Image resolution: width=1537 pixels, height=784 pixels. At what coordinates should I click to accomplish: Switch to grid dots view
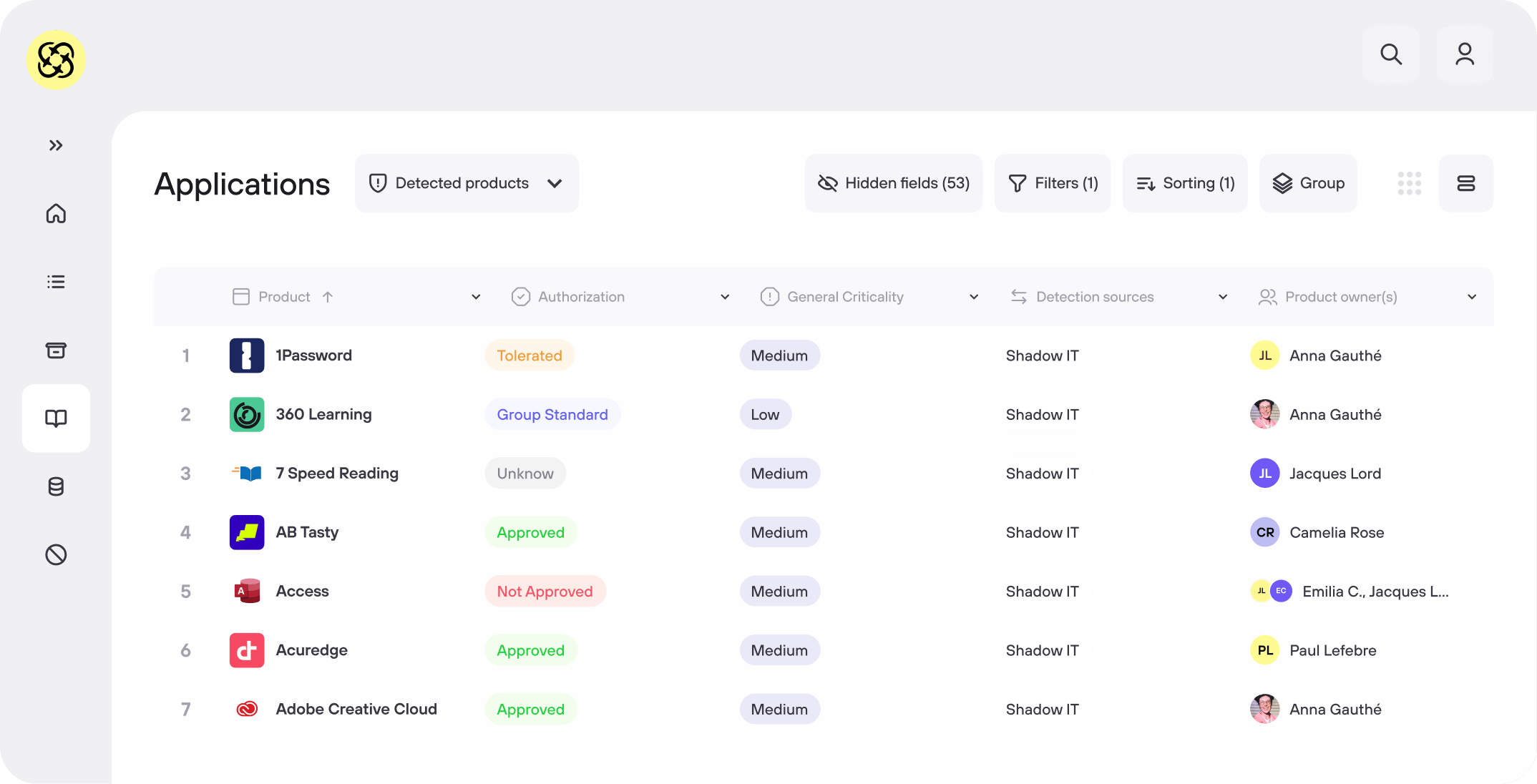[1410, 183]
